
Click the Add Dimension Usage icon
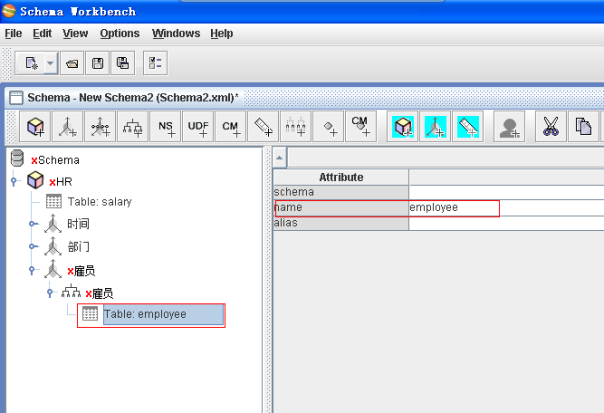[x=100, y=127]
